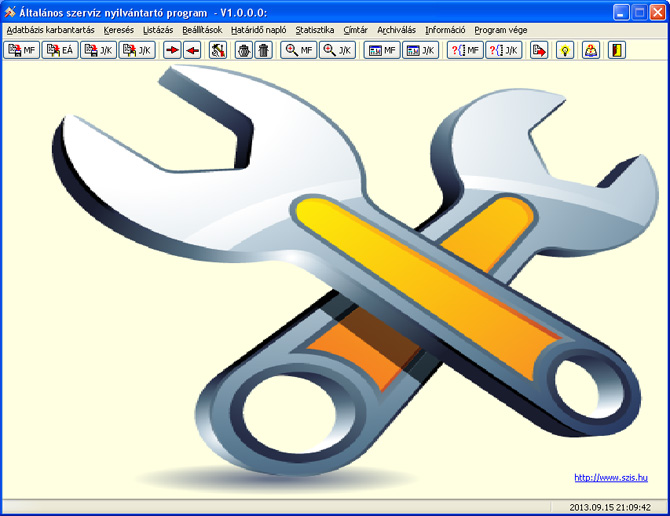
Task: Follow the http://www.szis.hu link
Action: coord(611,478)
